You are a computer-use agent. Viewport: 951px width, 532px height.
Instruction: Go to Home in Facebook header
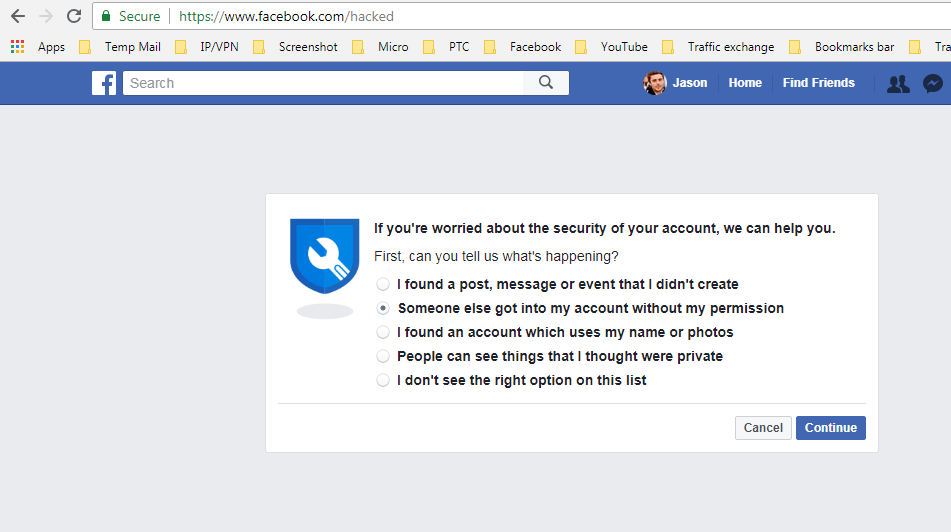(745, 83)
